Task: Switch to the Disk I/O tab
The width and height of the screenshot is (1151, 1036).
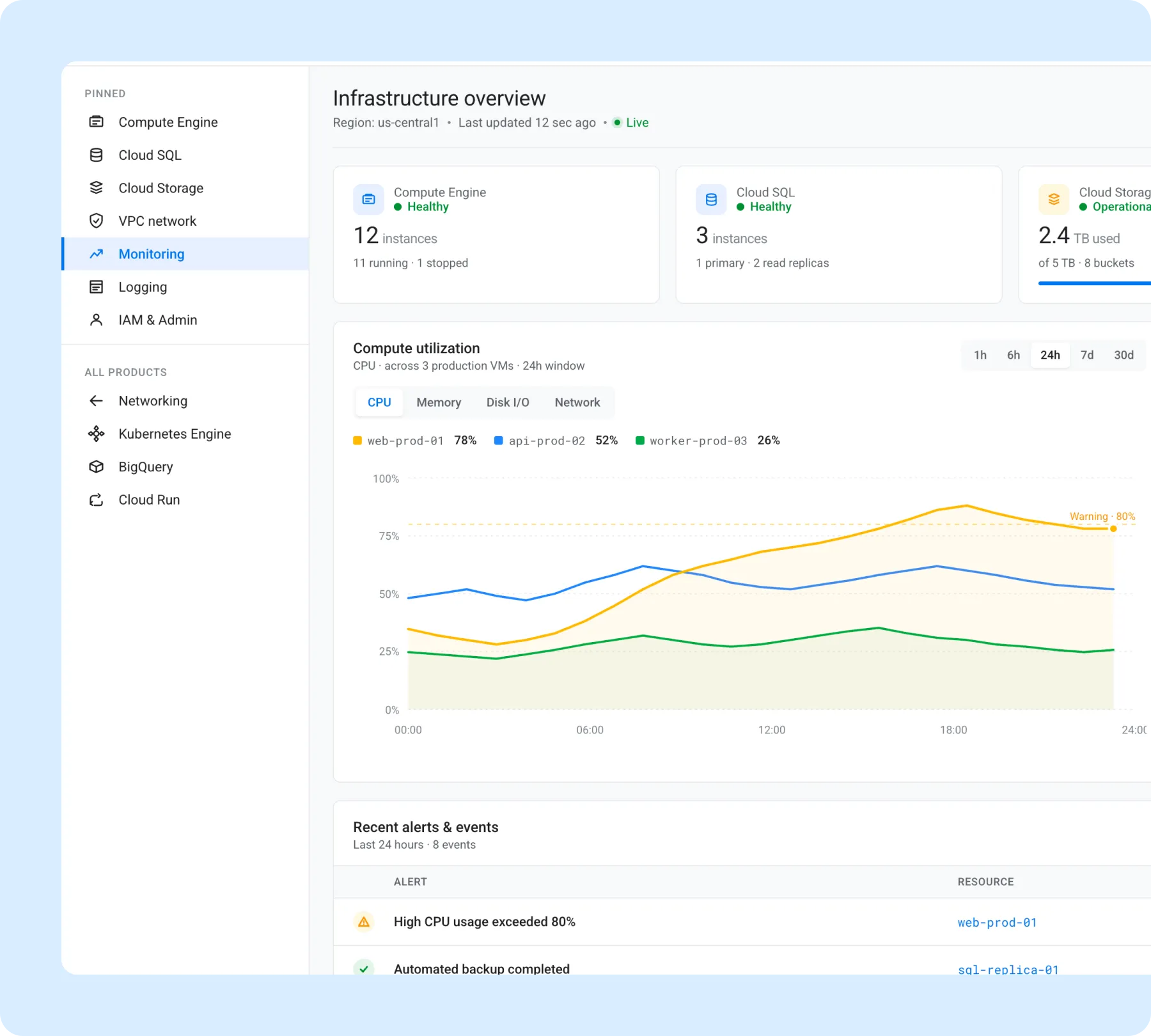Action: point(508,402)
